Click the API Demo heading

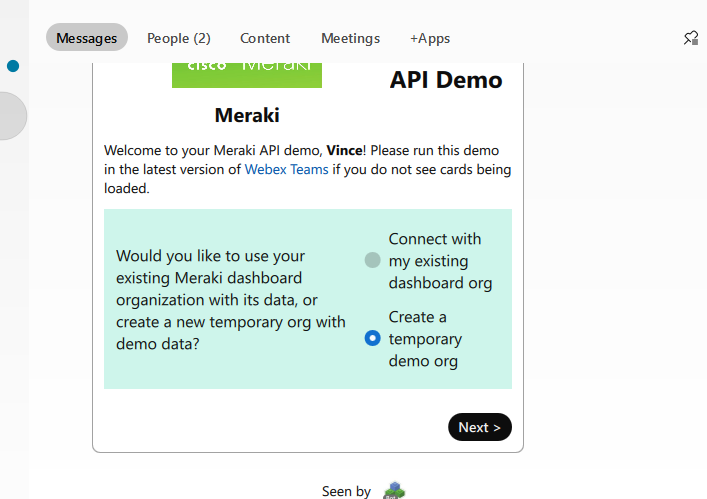tap(446, 80)
